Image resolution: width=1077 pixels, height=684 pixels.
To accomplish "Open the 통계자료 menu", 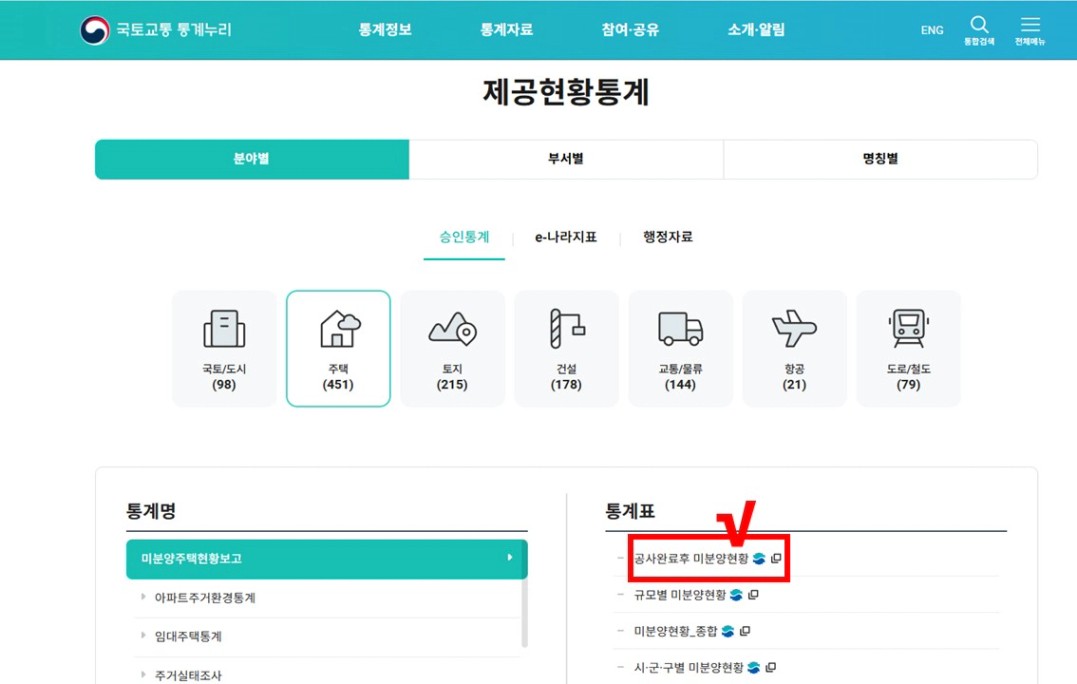I will coord(506,30).
